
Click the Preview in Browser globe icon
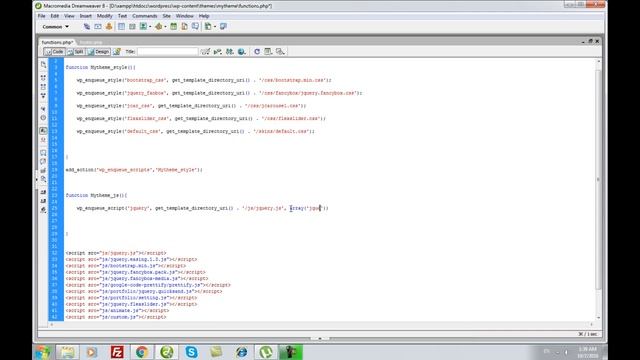tap(242, 51)
